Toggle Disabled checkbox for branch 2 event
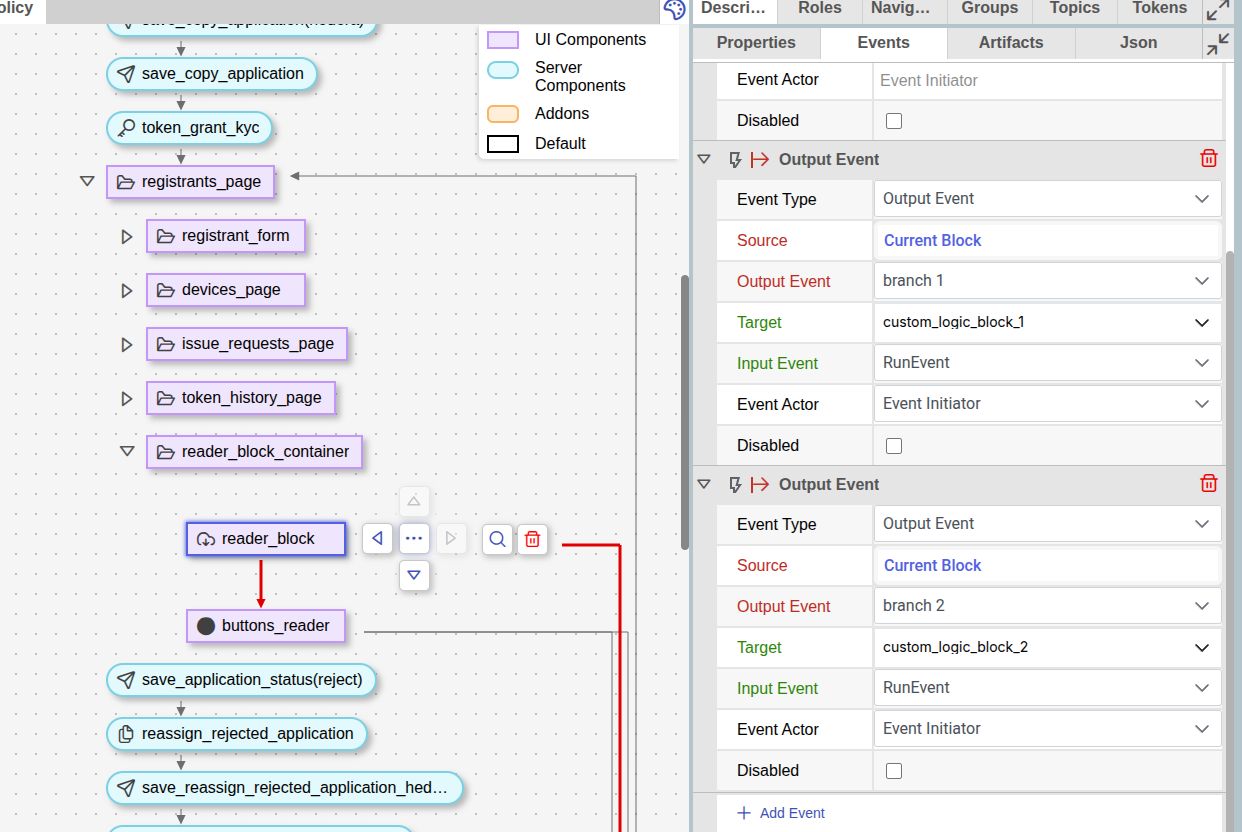This screenshot has width=1242, height=832. click(x=894, y=771)
